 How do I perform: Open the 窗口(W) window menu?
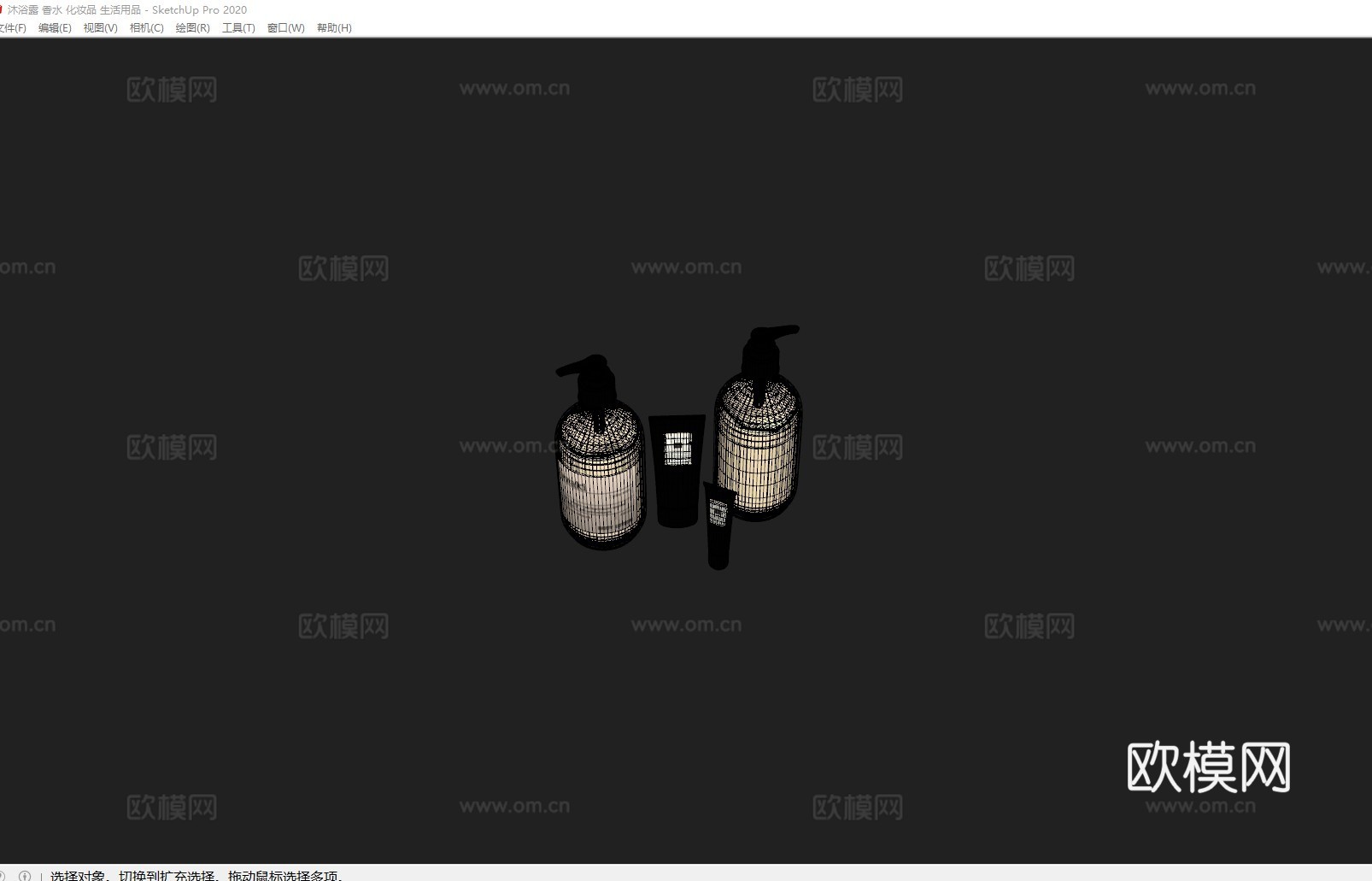pos(285,28)
